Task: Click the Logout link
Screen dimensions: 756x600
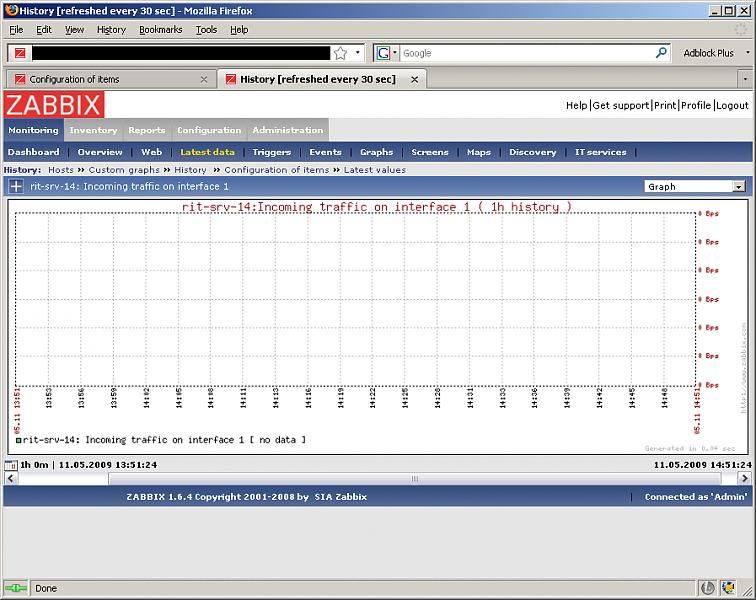Action: coord(732,105)
